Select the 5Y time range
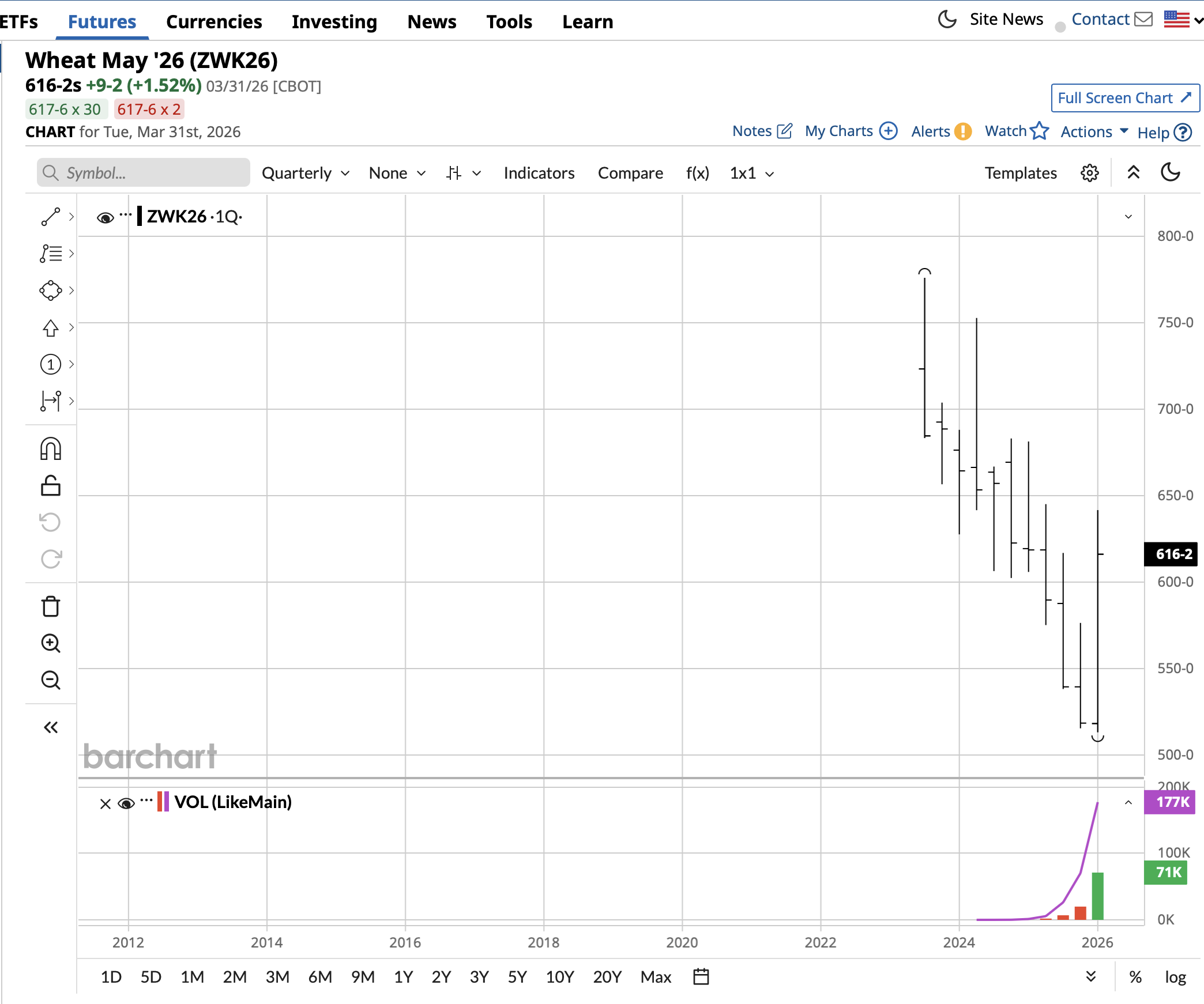The width and height of the screenshot is (1204, 1004). [x=517, y=977]
